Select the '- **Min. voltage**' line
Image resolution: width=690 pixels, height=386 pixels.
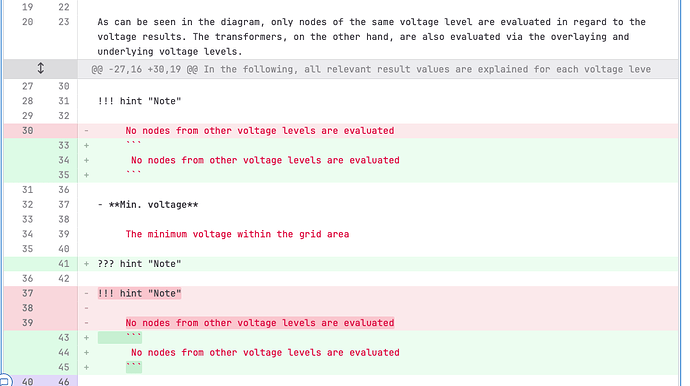tap(148, 205)
